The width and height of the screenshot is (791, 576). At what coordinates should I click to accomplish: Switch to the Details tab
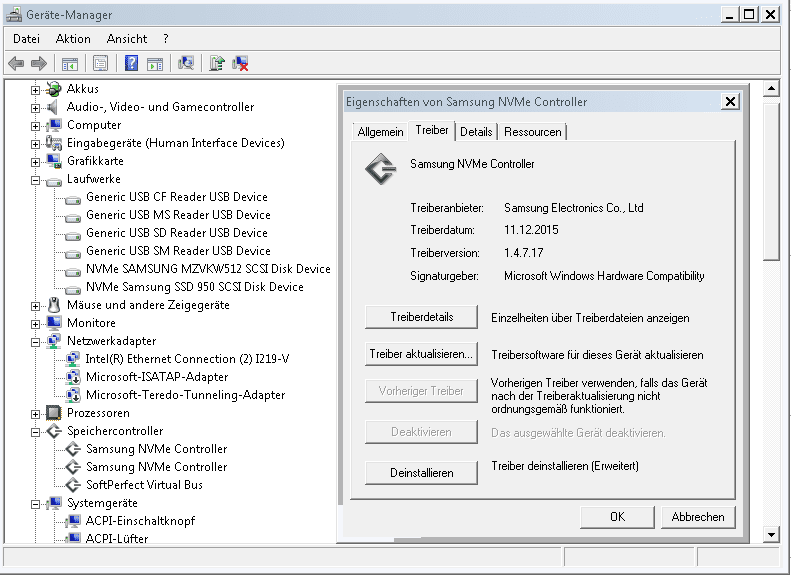coord(476,132)
